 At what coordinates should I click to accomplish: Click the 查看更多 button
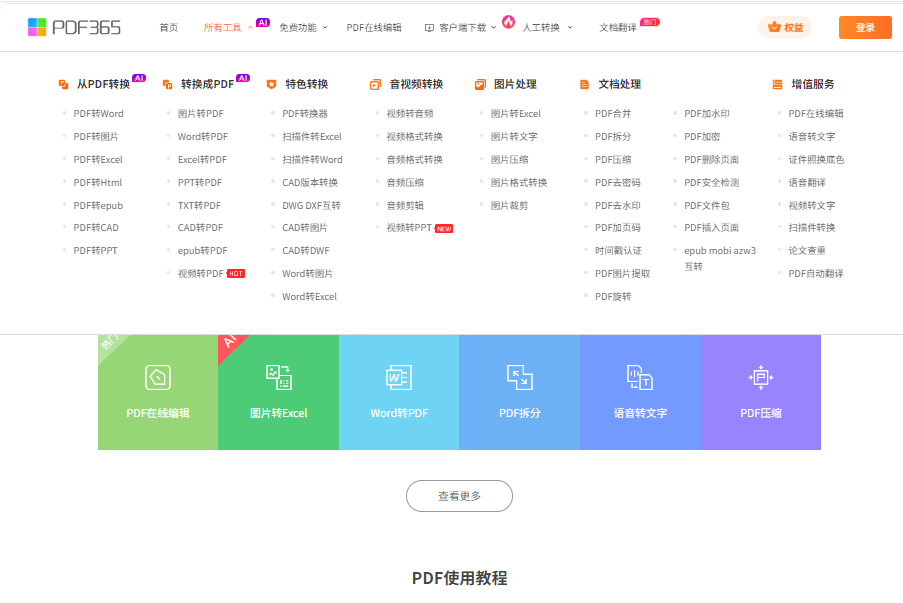pyautogui.click(x=459, y=496)
